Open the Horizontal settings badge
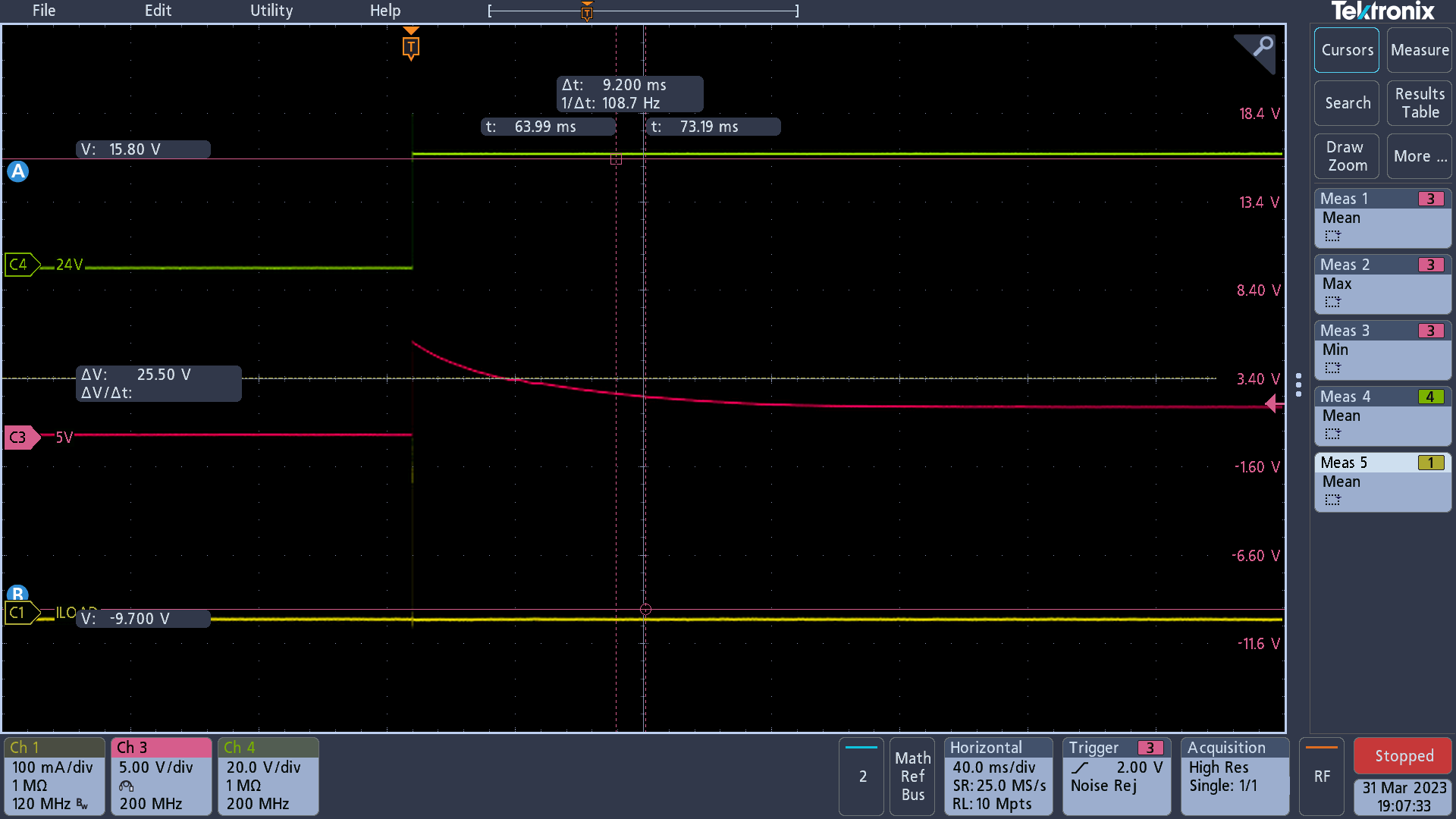This screenshot has height=819, width=1456. click(999, 776)
